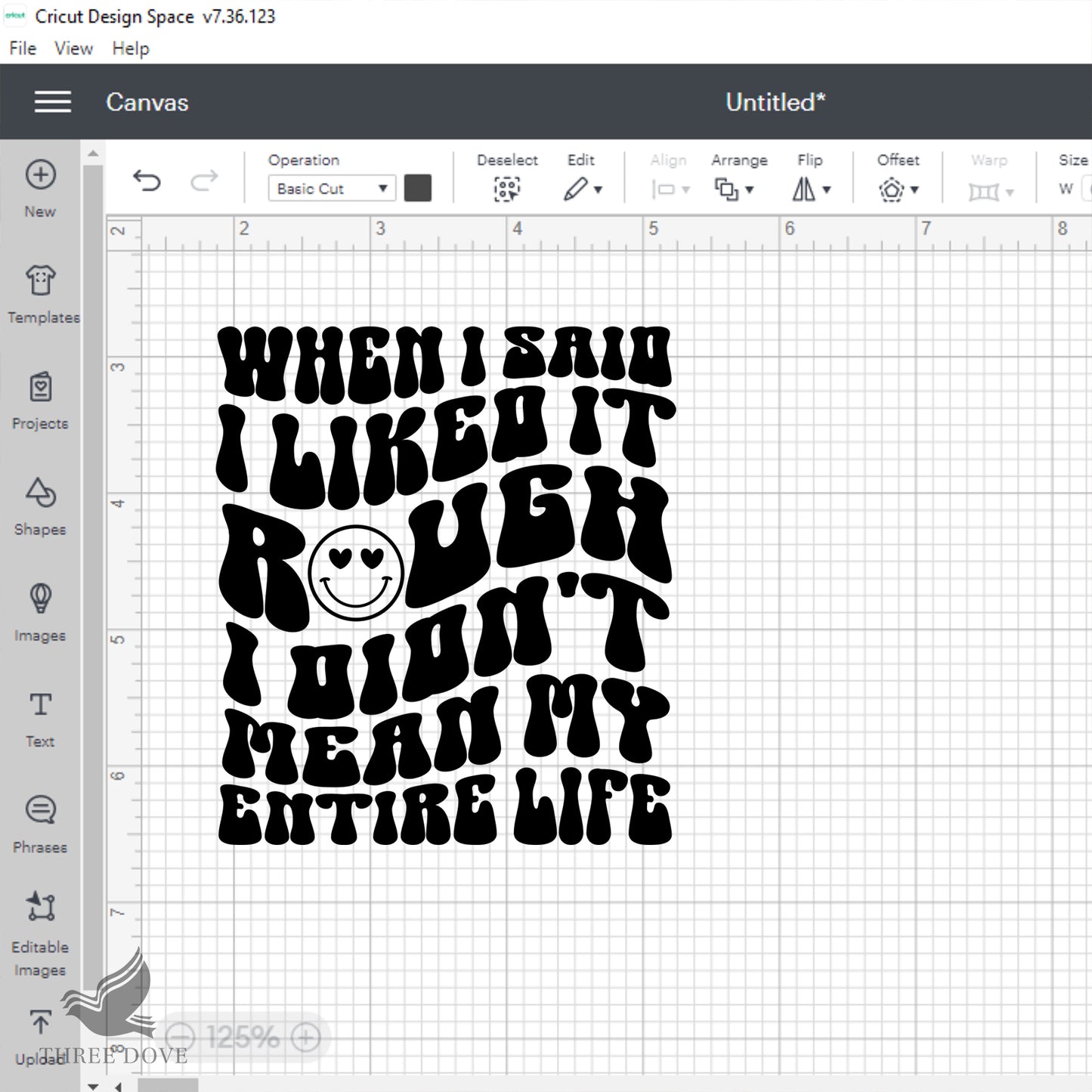Screen dimensions: 1092x1092
Task: Click the Size label in toolbar
Action: [x=1073, y=160]
